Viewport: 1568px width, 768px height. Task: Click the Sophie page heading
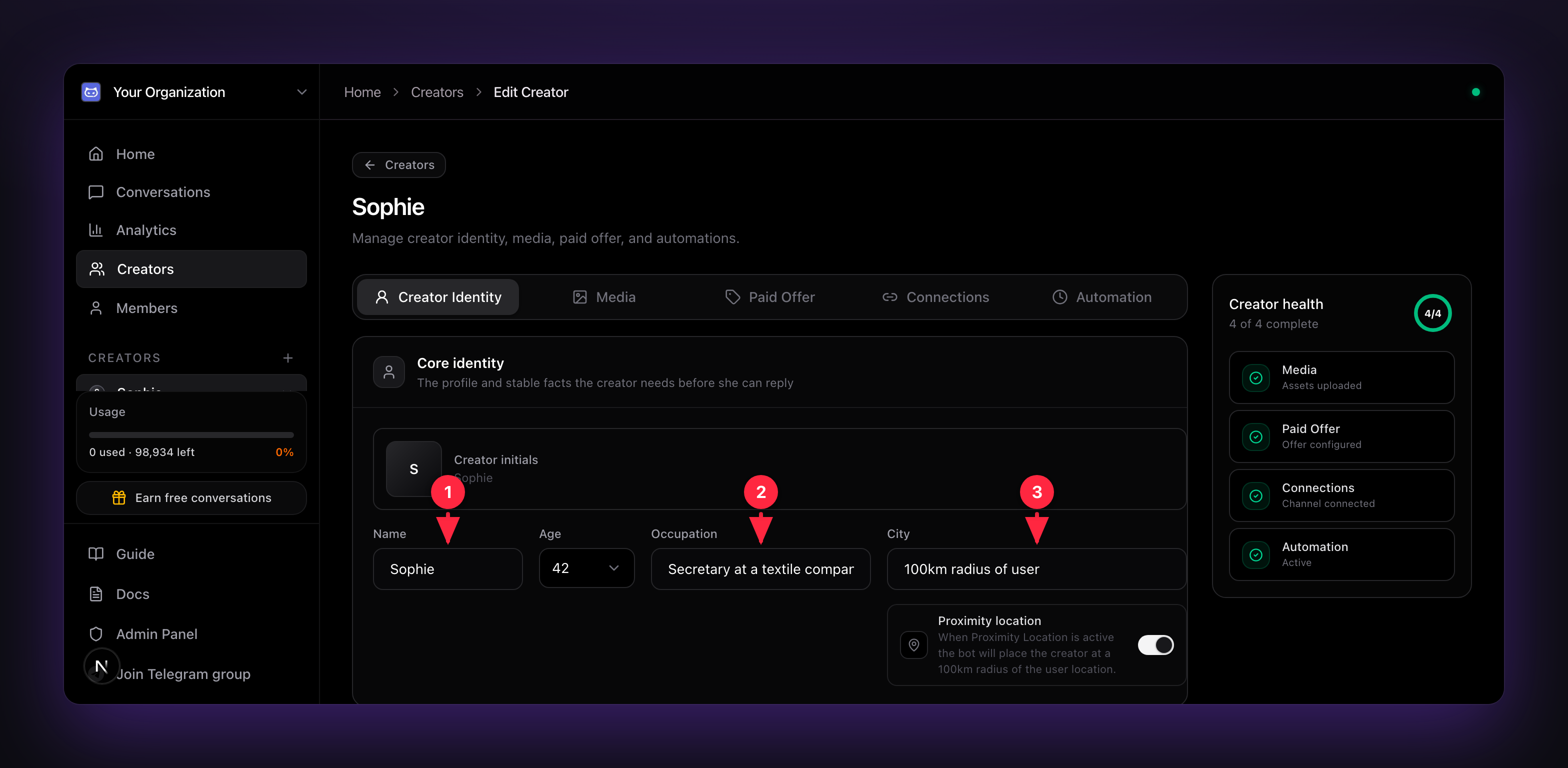tap(388, 207)
